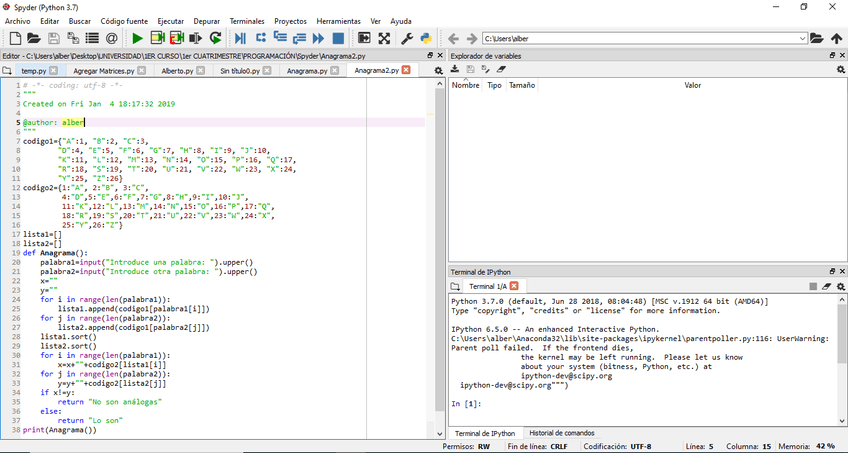Viewport: 848px width, 453px height.
Task: Create a new file from the toolbar
Action: pyautogui.click(x=16, y=39)
